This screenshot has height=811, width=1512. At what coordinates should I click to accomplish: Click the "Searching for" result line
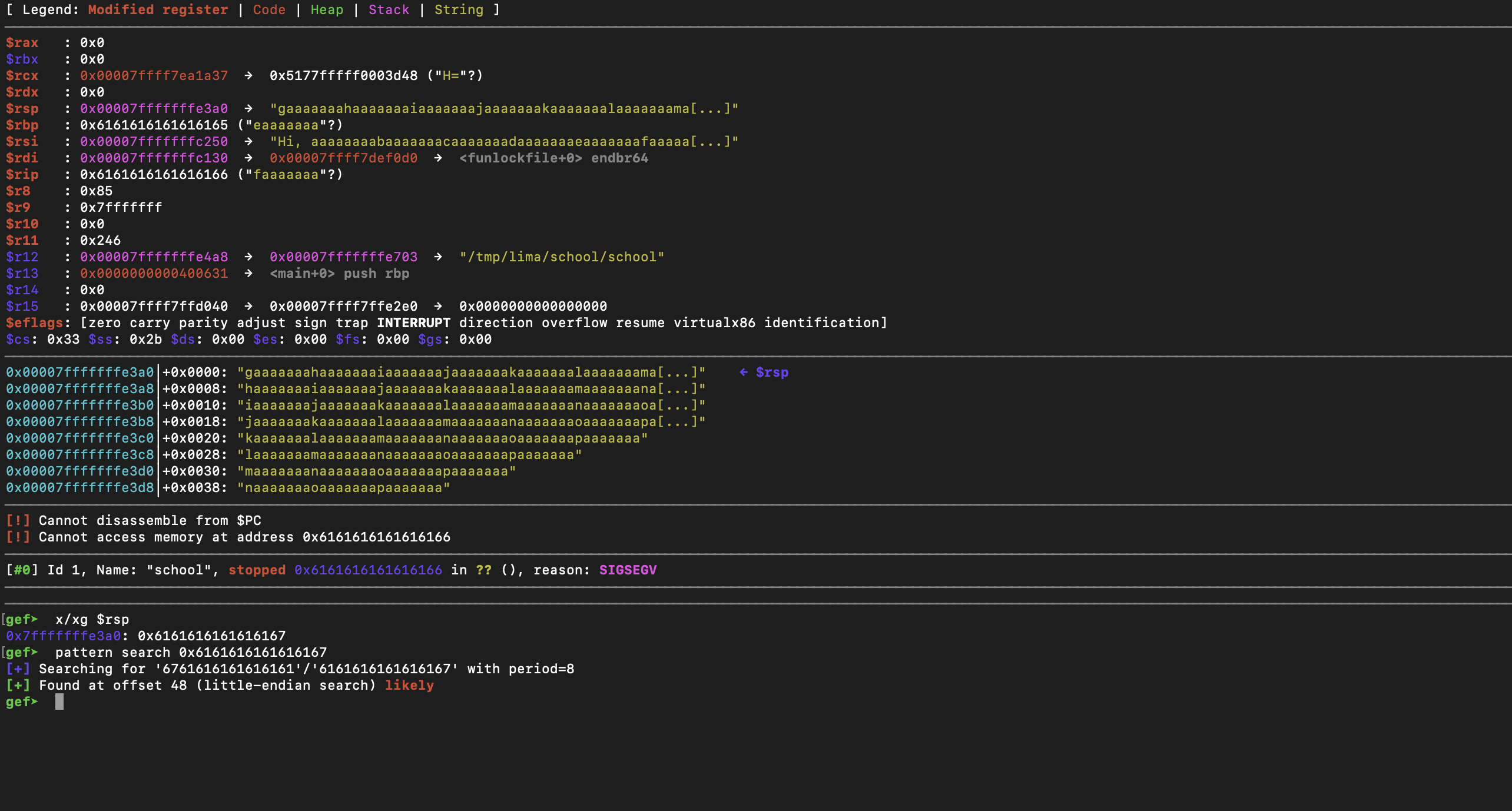coord(290,669)
